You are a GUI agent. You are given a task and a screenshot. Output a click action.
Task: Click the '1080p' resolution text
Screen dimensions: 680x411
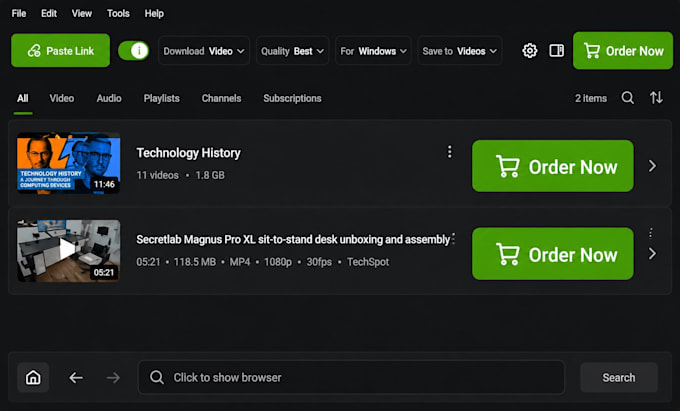pos(278,262)
